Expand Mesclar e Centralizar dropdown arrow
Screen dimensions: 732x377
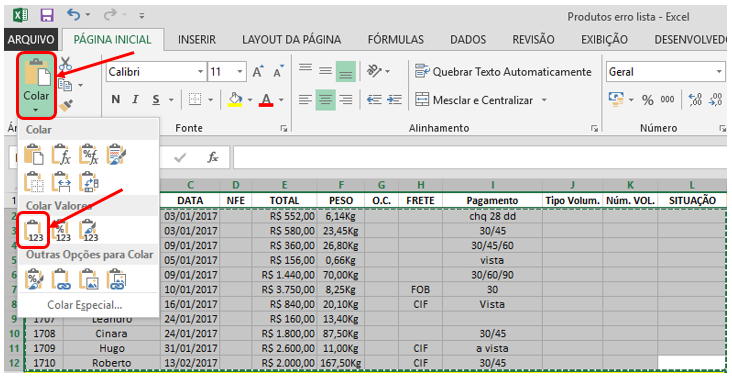tap(544, 100)
